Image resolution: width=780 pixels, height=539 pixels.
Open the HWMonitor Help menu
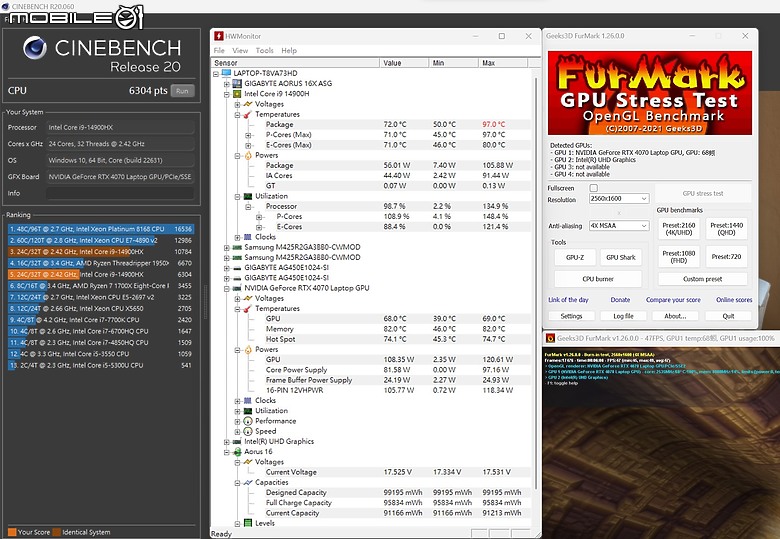[289, 50]
